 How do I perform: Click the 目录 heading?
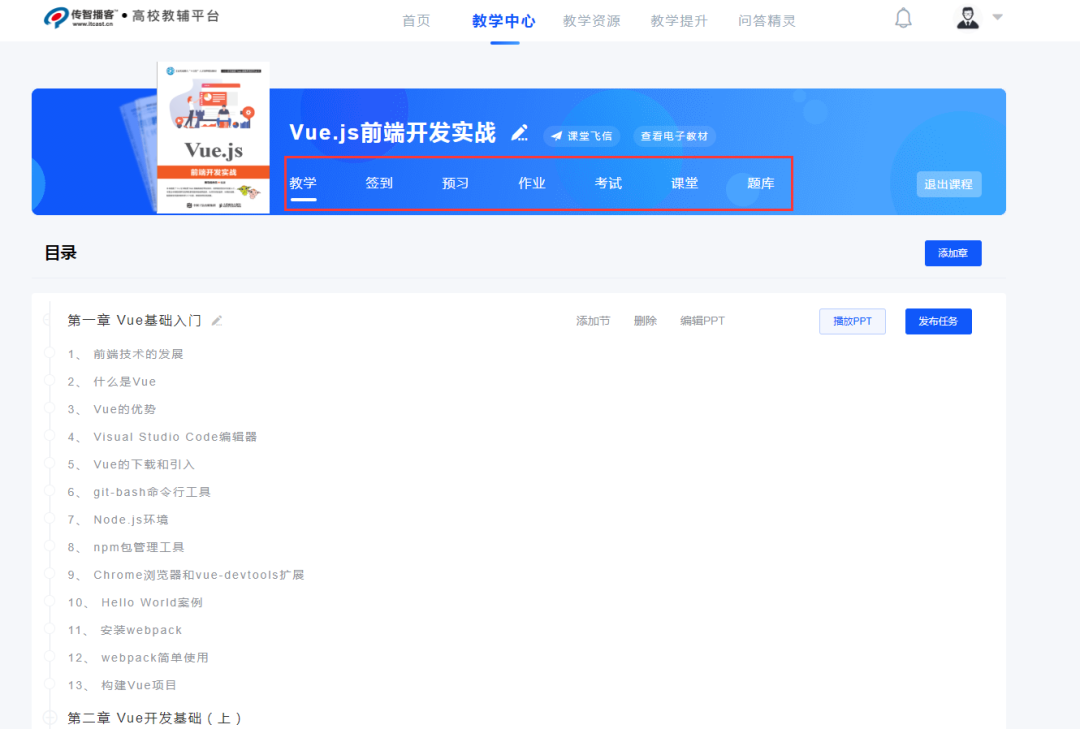61,253
